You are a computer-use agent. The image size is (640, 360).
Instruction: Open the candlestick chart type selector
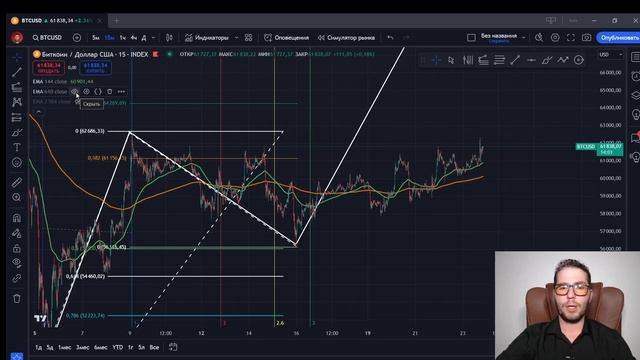(x=169, y=38)
